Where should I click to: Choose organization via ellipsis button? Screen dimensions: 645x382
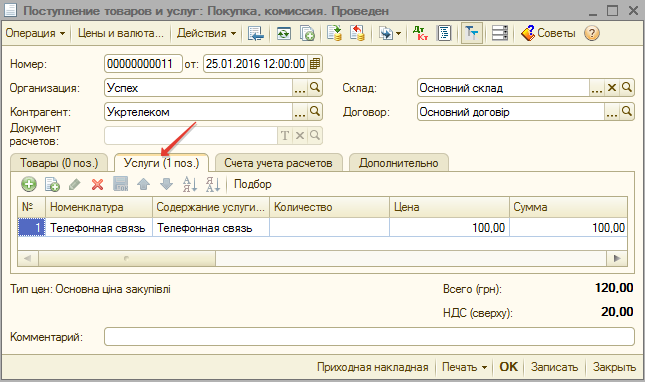[300, 88]
